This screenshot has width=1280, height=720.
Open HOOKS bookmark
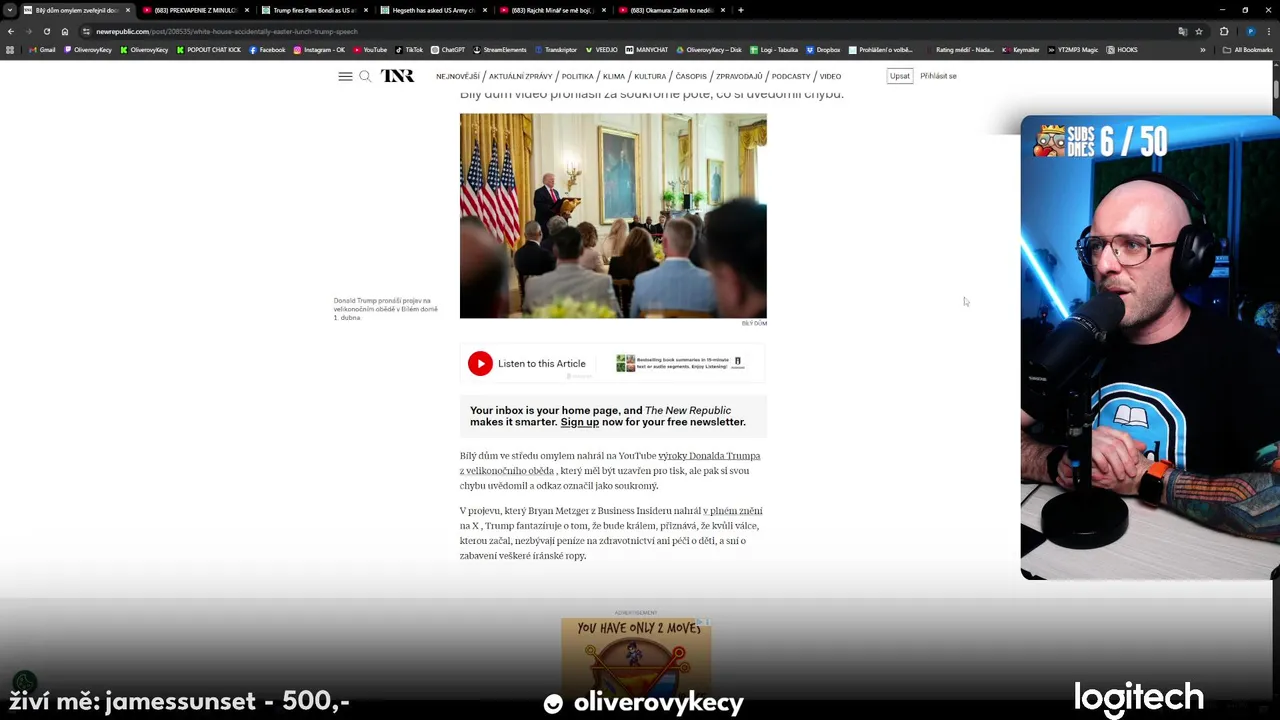1123,49
